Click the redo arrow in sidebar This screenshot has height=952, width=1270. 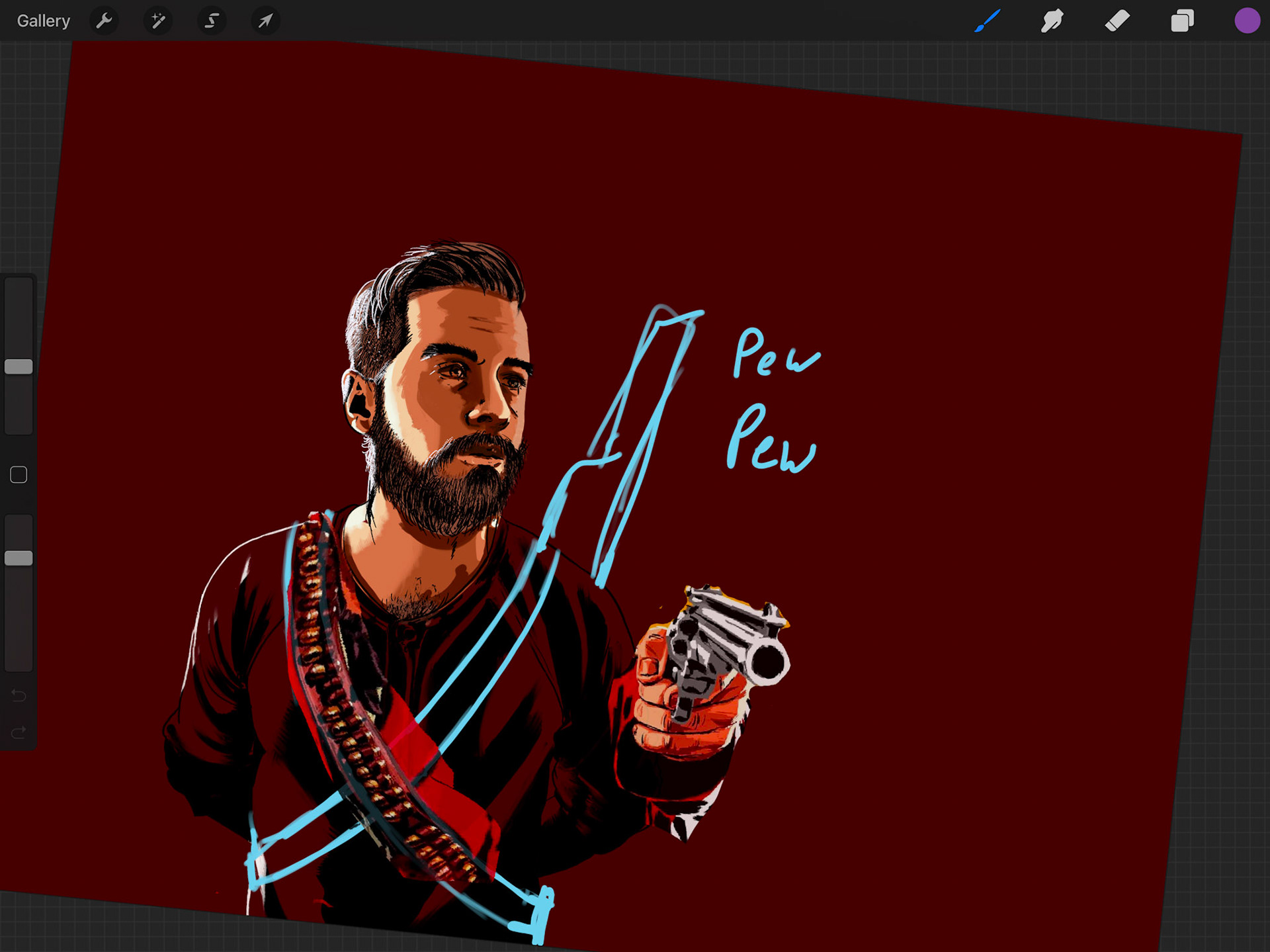click(x=19, y=732)
